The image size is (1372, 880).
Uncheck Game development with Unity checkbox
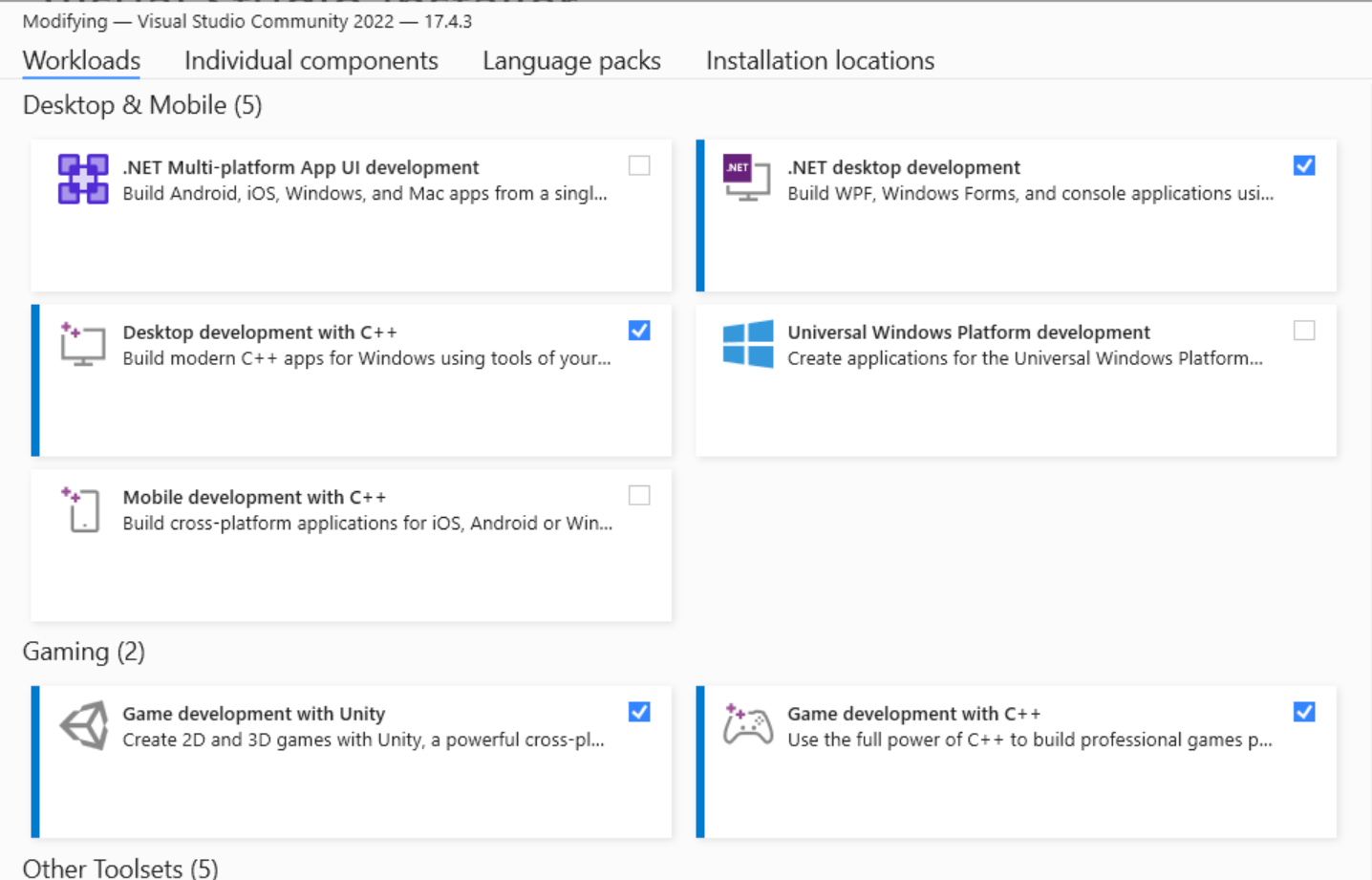[x=639, y=712]
